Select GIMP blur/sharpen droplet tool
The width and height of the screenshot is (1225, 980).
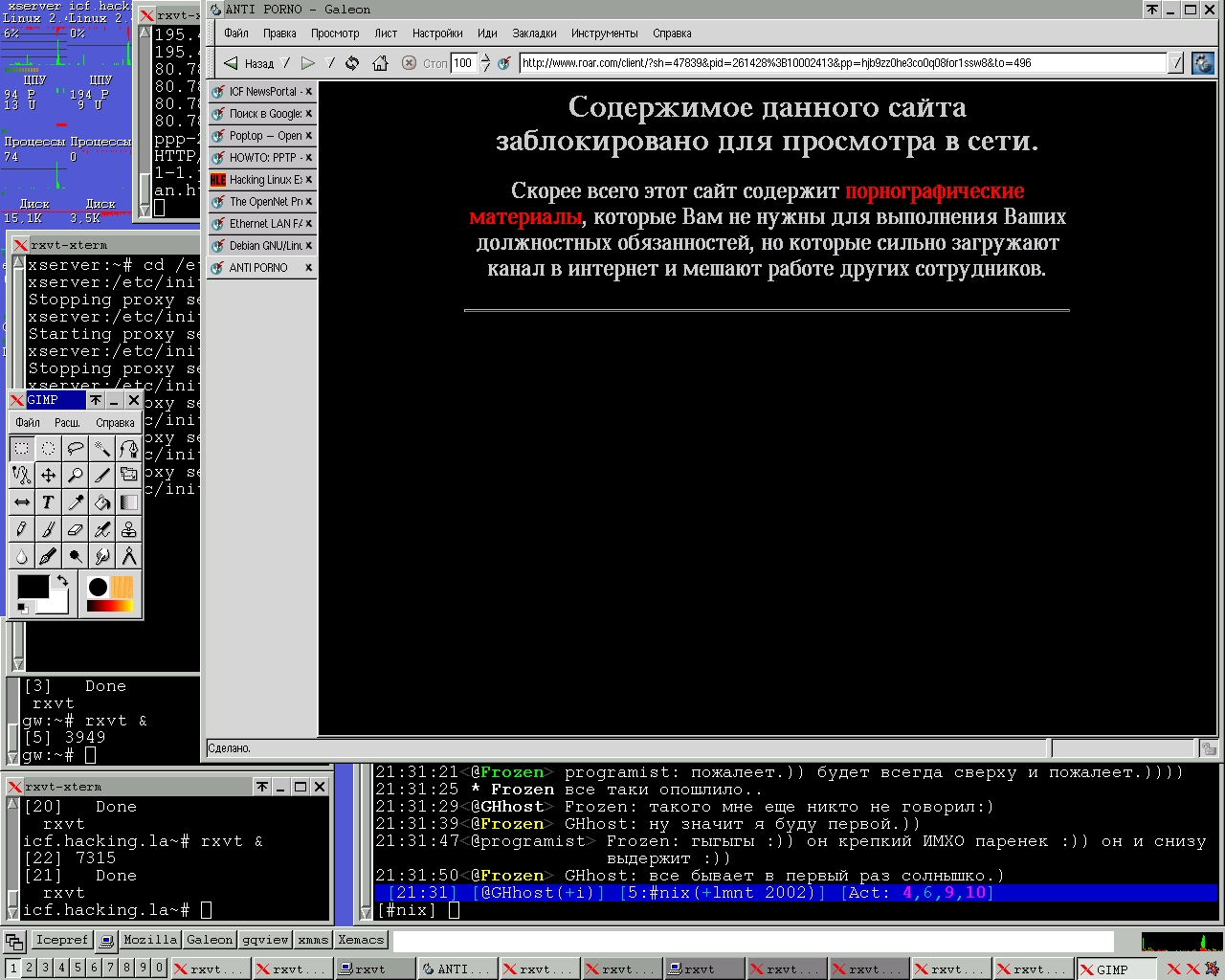[x=21, y=555]
